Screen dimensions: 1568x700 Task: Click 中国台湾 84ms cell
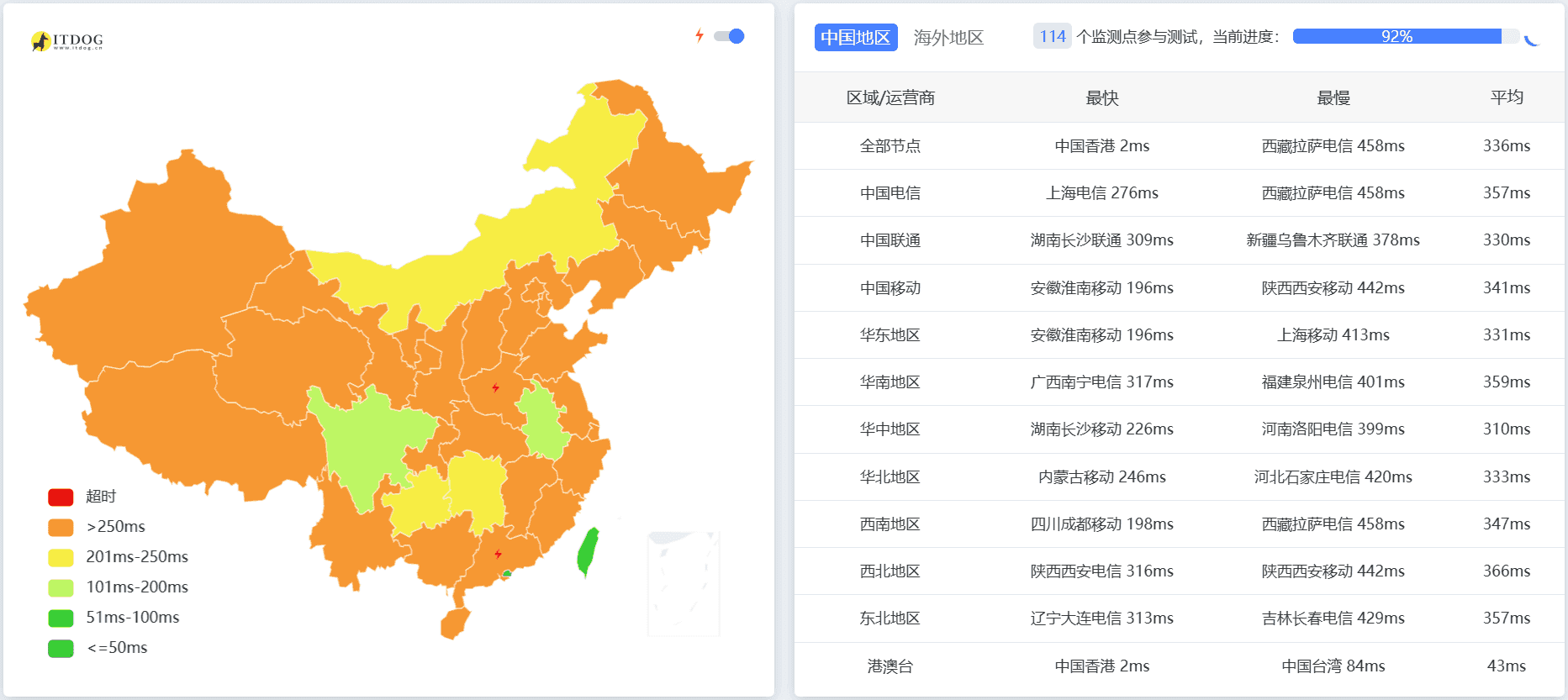[1333, 666]
